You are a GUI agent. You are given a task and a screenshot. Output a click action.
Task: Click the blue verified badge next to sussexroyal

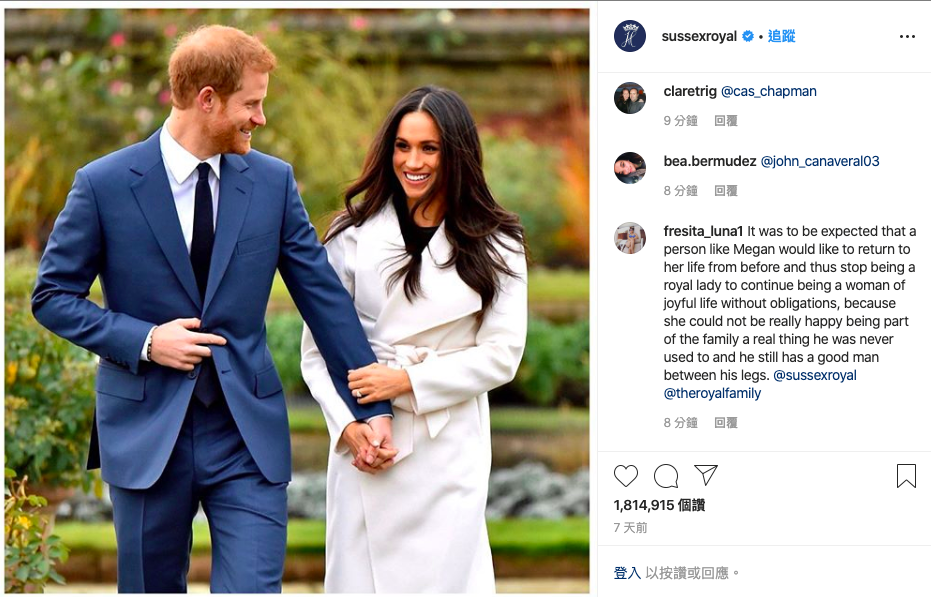[748, 36]
